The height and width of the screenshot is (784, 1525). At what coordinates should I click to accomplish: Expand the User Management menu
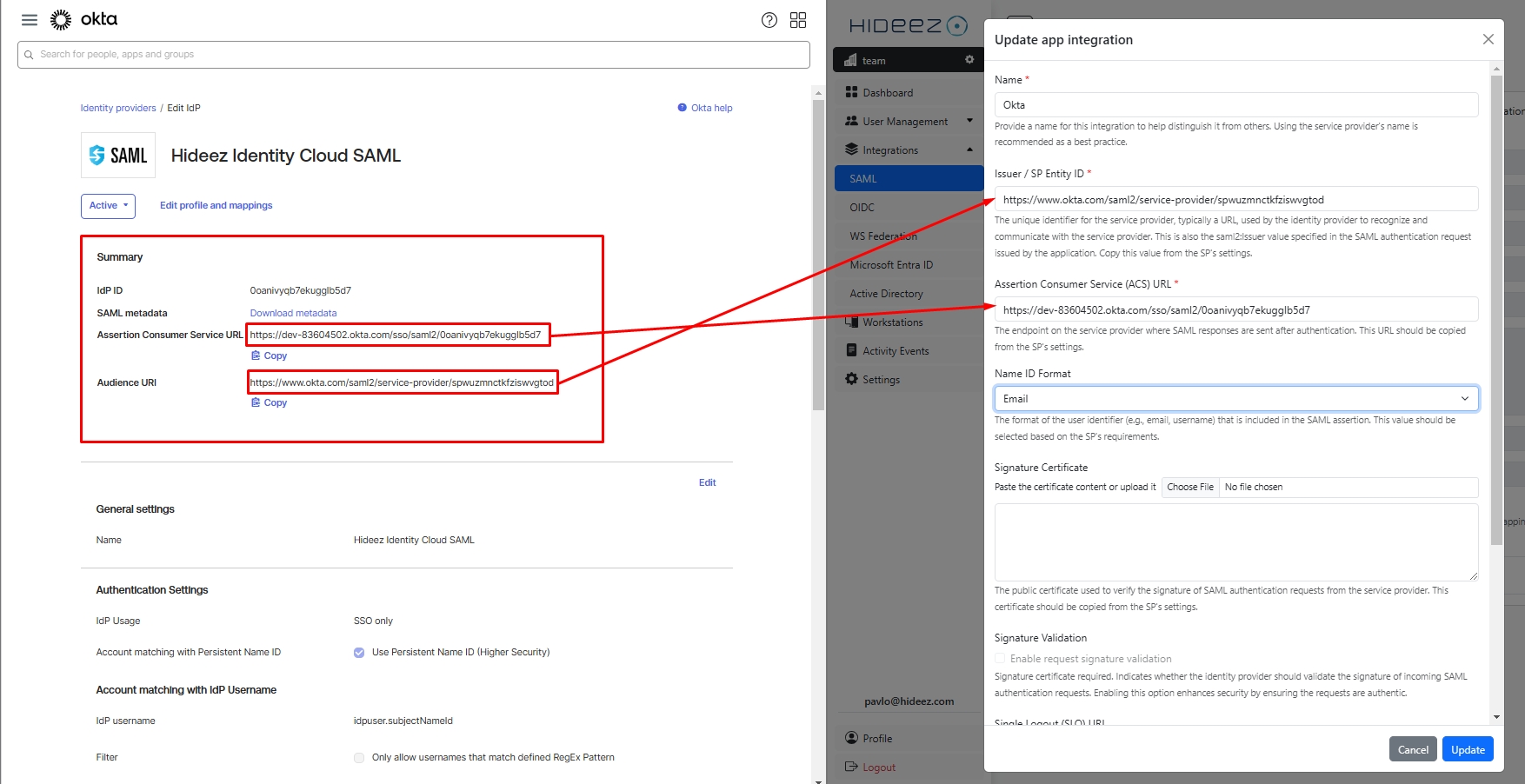905,122
